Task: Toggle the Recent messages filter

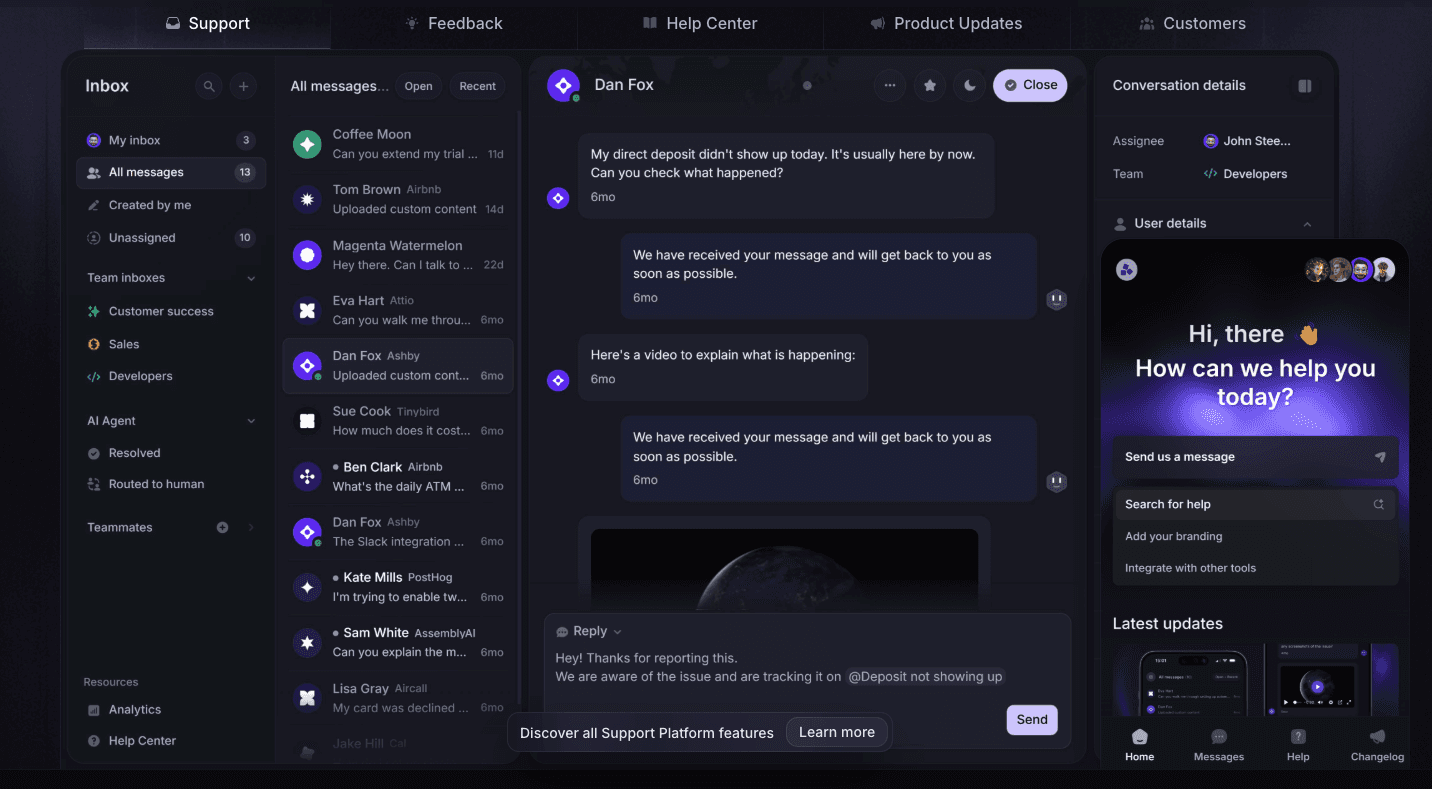Action: (477, 86)
